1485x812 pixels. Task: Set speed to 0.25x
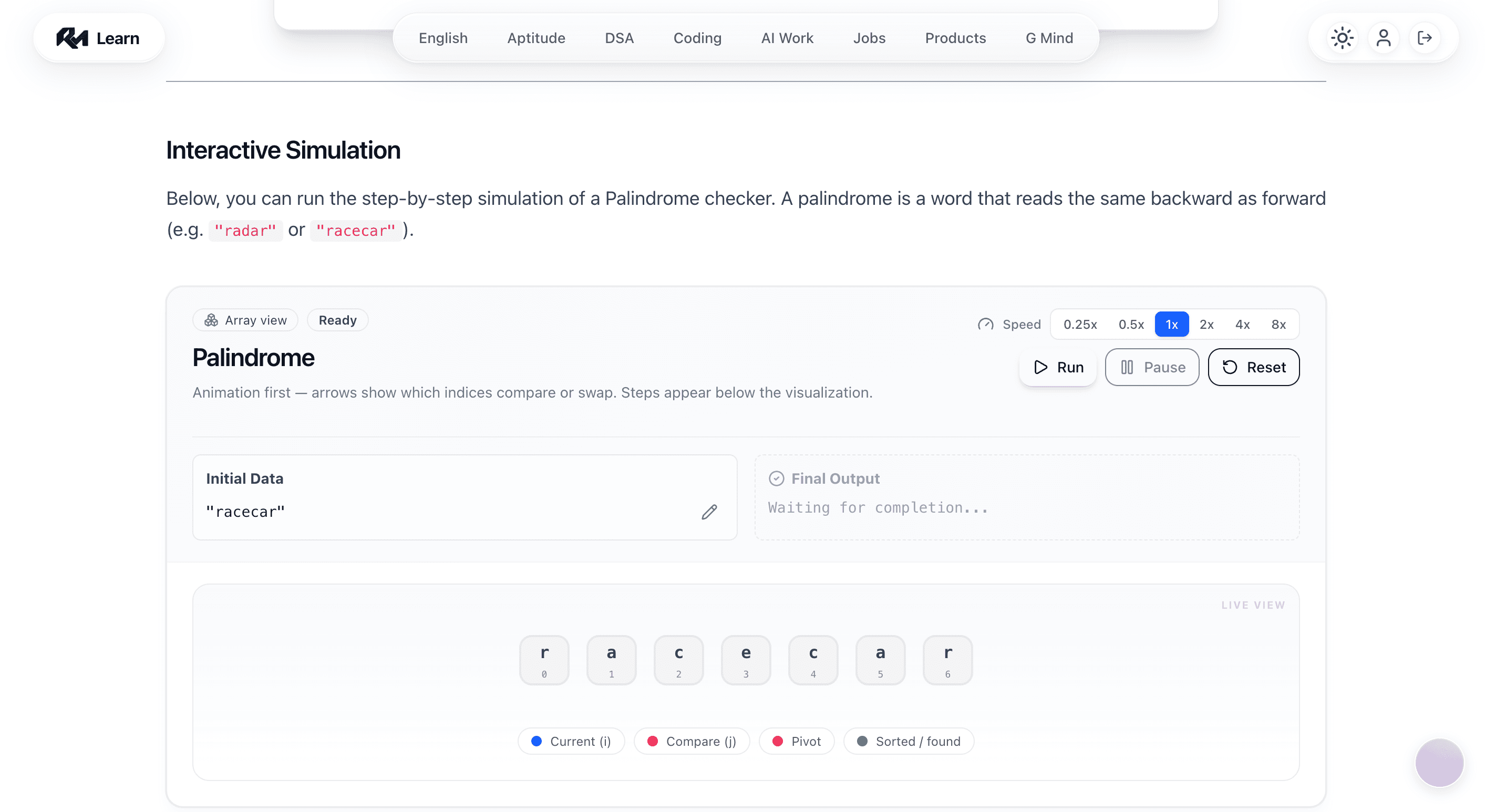1080,325
